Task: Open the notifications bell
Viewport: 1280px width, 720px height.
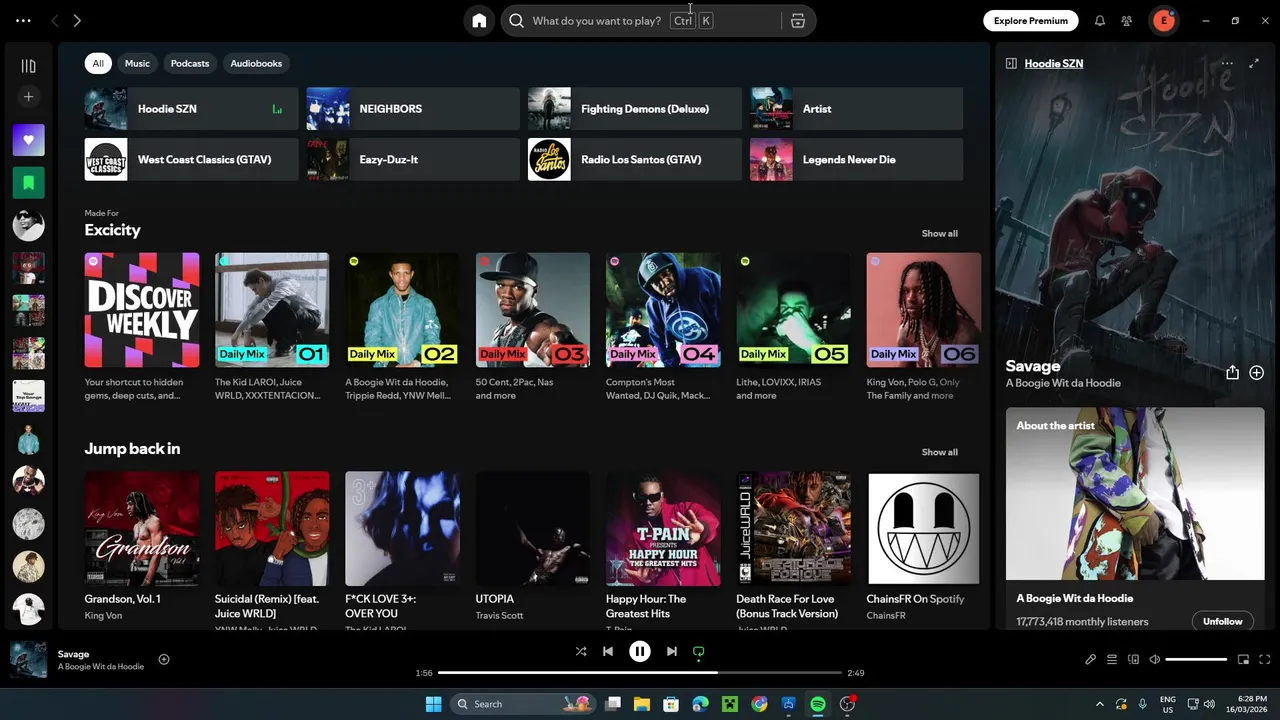Action: (1100, 21)
